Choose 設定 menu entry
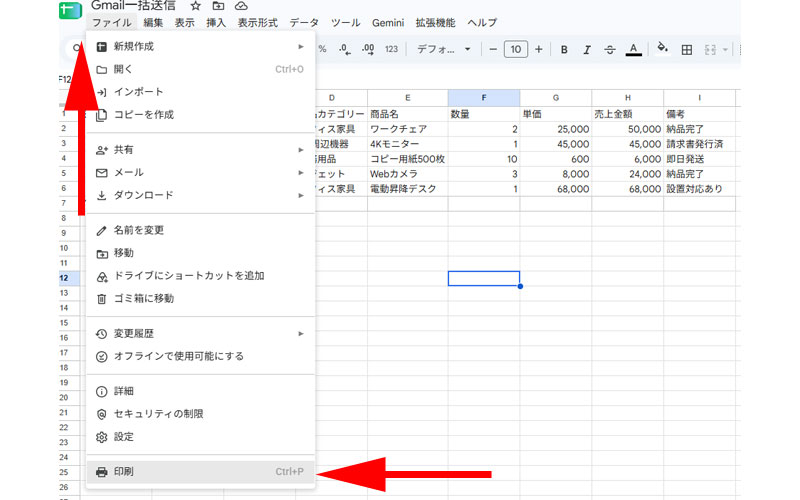800x500 pixels. coord(201,437)
